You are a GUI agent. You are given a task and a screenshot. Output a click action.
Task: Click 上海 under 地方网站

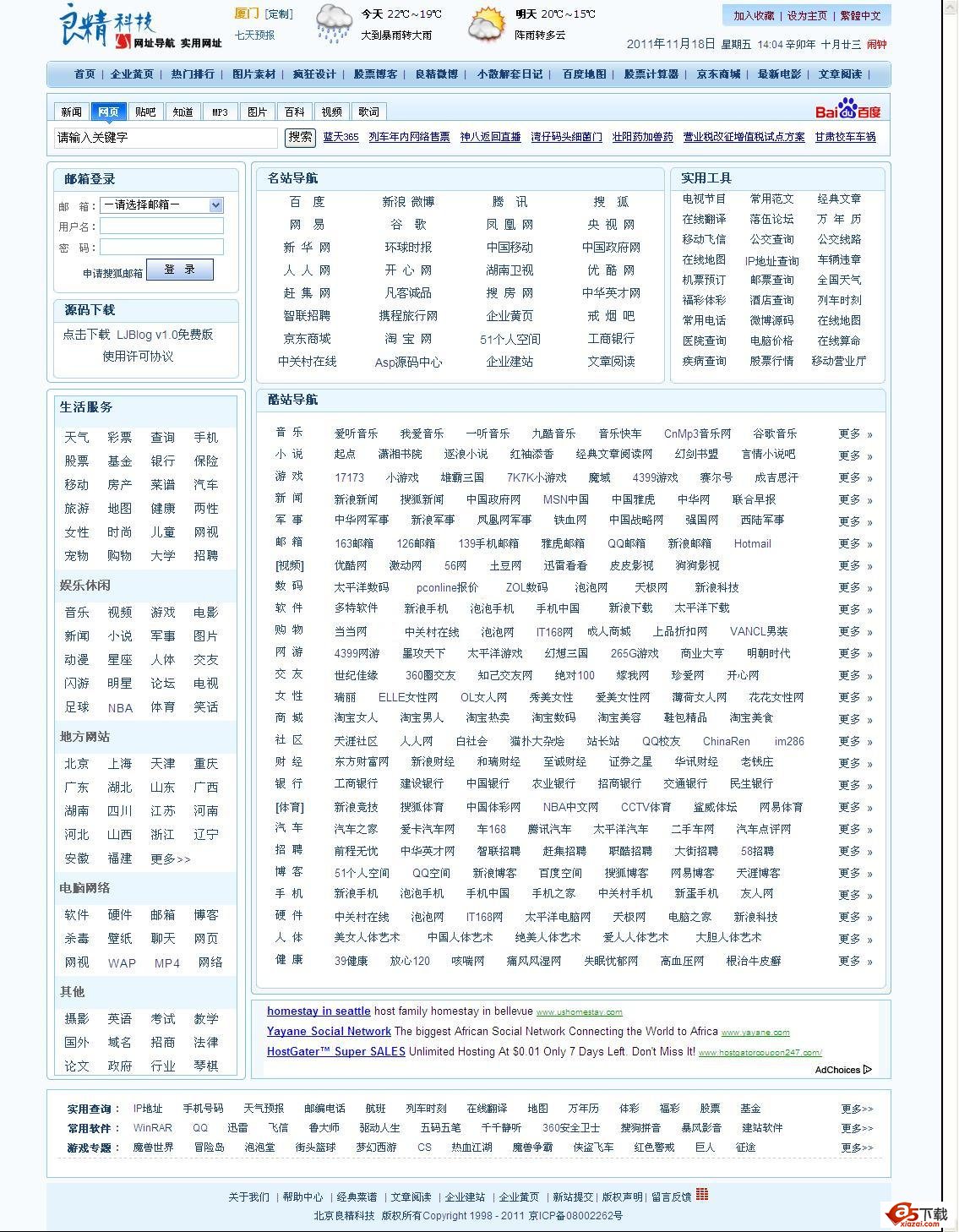(119, 764)
